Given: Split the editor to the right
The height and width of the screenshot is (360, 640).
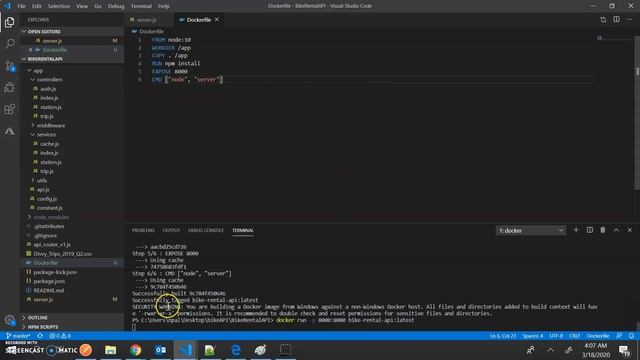Looking at the screenshot, I should [x=616, y=20].
